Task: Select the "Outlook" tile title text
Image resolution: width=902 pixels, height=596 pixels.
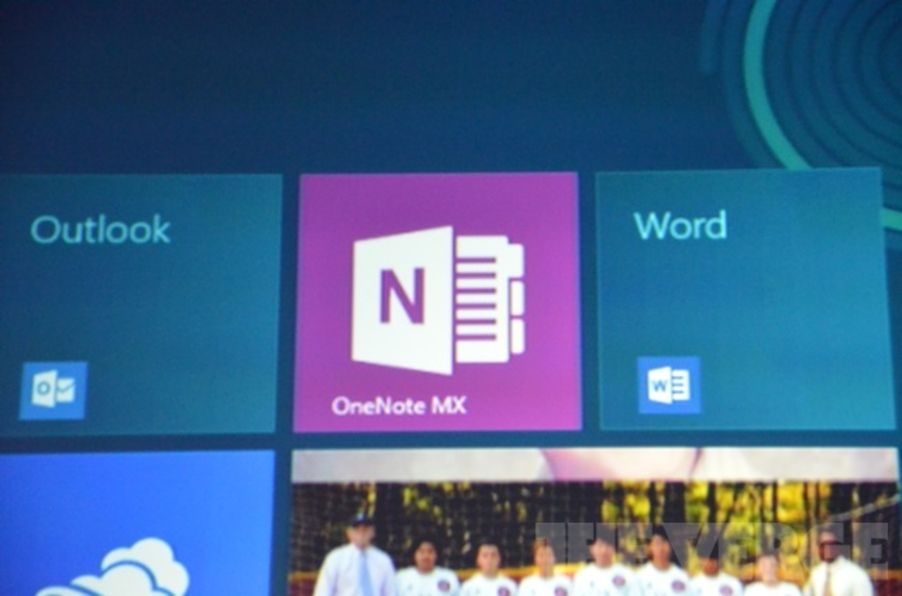Action: pos(100,230)
